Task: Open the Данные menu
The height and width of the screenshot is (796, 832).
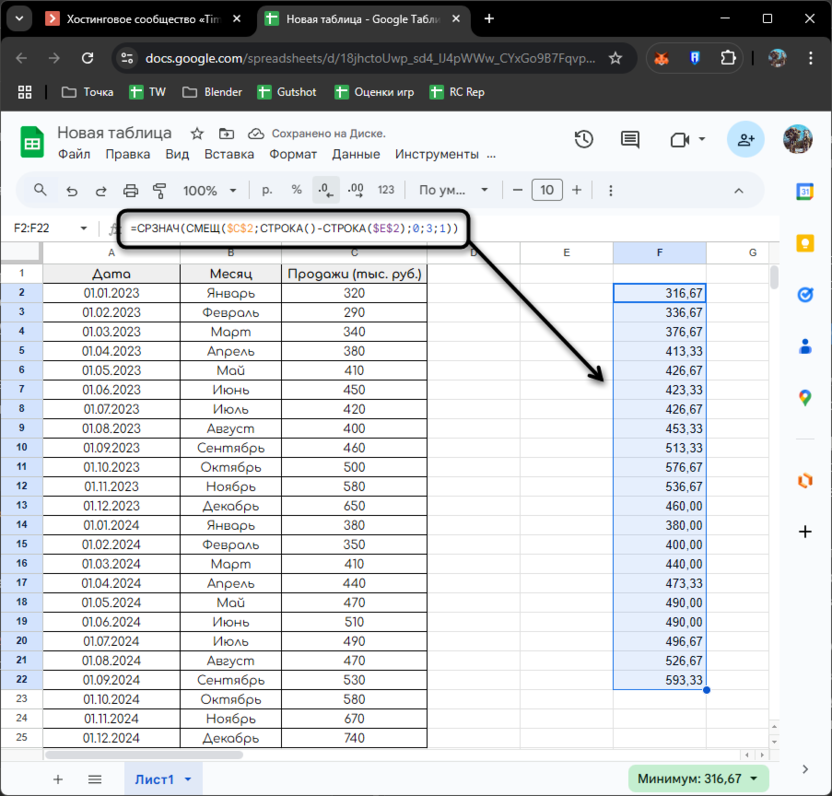Action: click(356, 155)
